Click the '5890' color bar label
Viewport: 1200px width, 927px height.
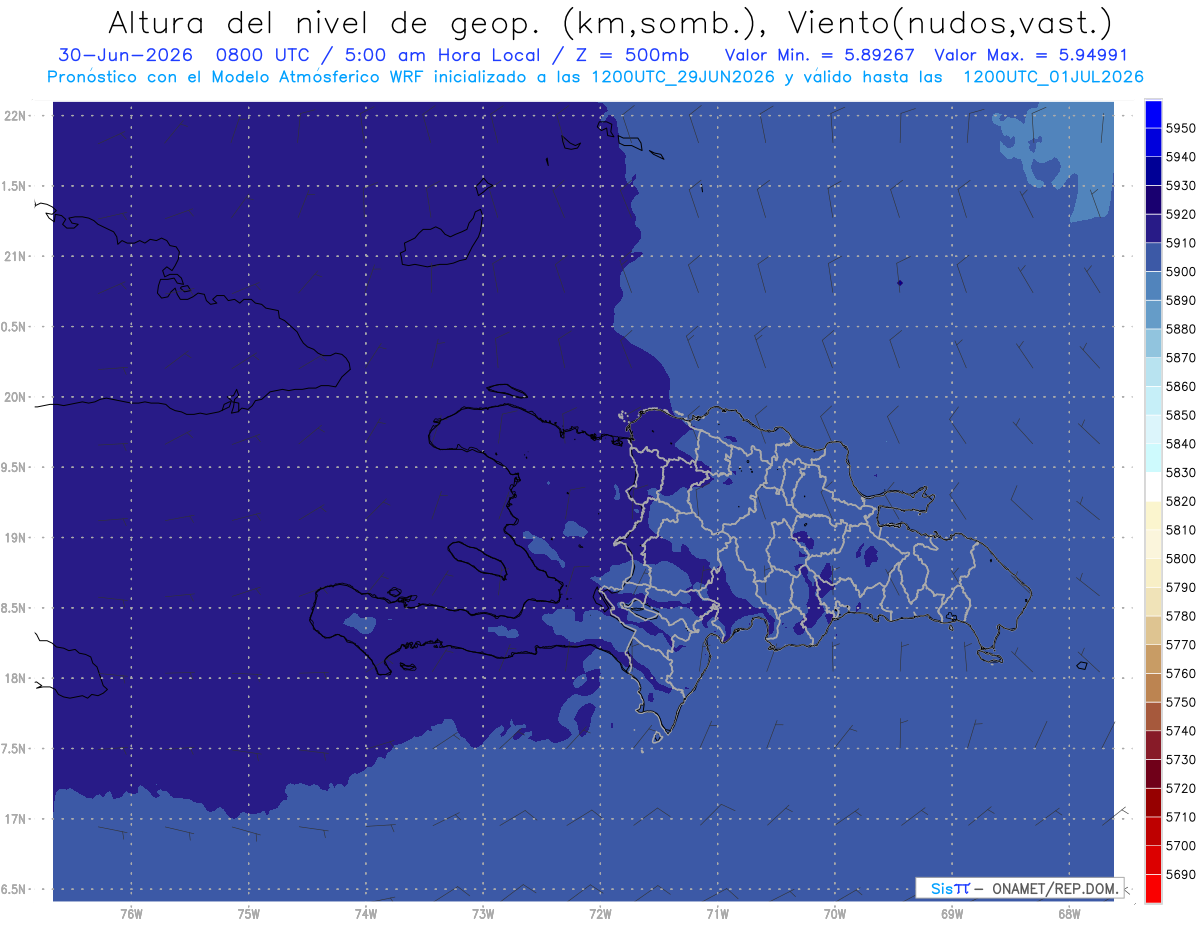[1180, 300]
